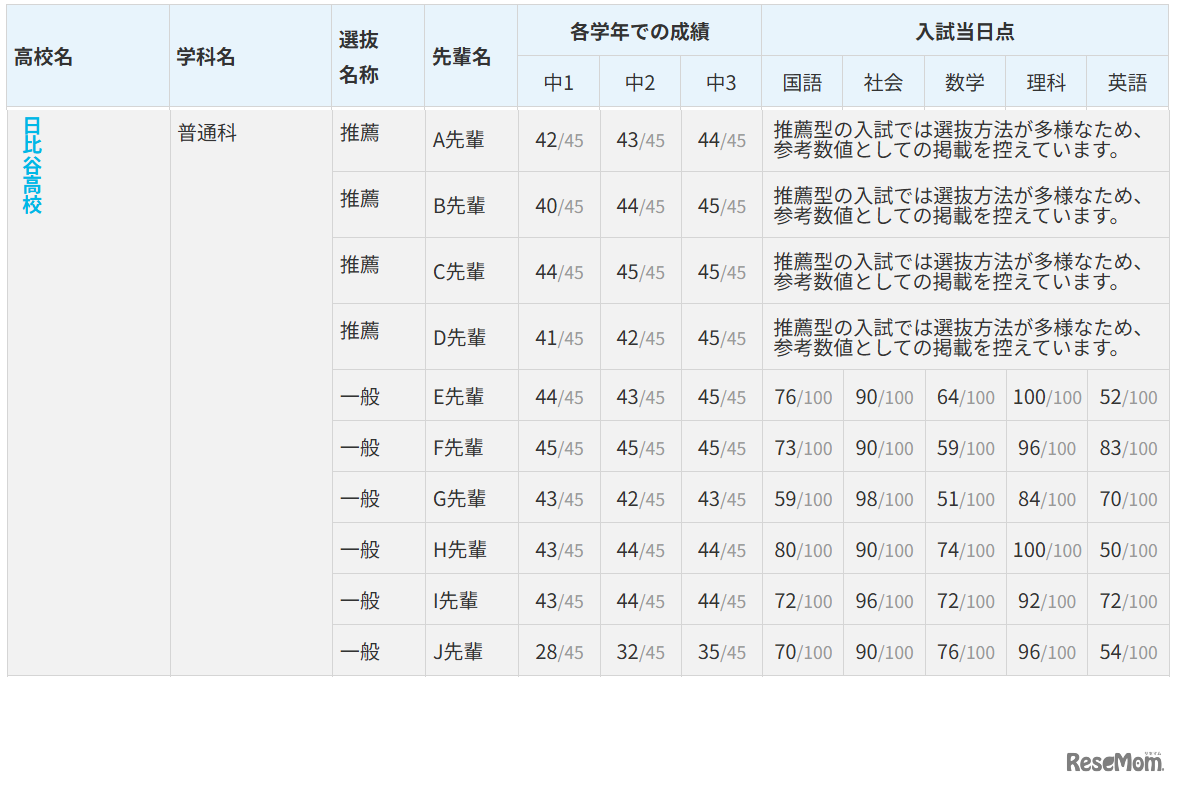The width and height of the screenshot is (1177, 785).
Task: Click 一般 label in E先輩 row
Action: (x=360, y=396)
